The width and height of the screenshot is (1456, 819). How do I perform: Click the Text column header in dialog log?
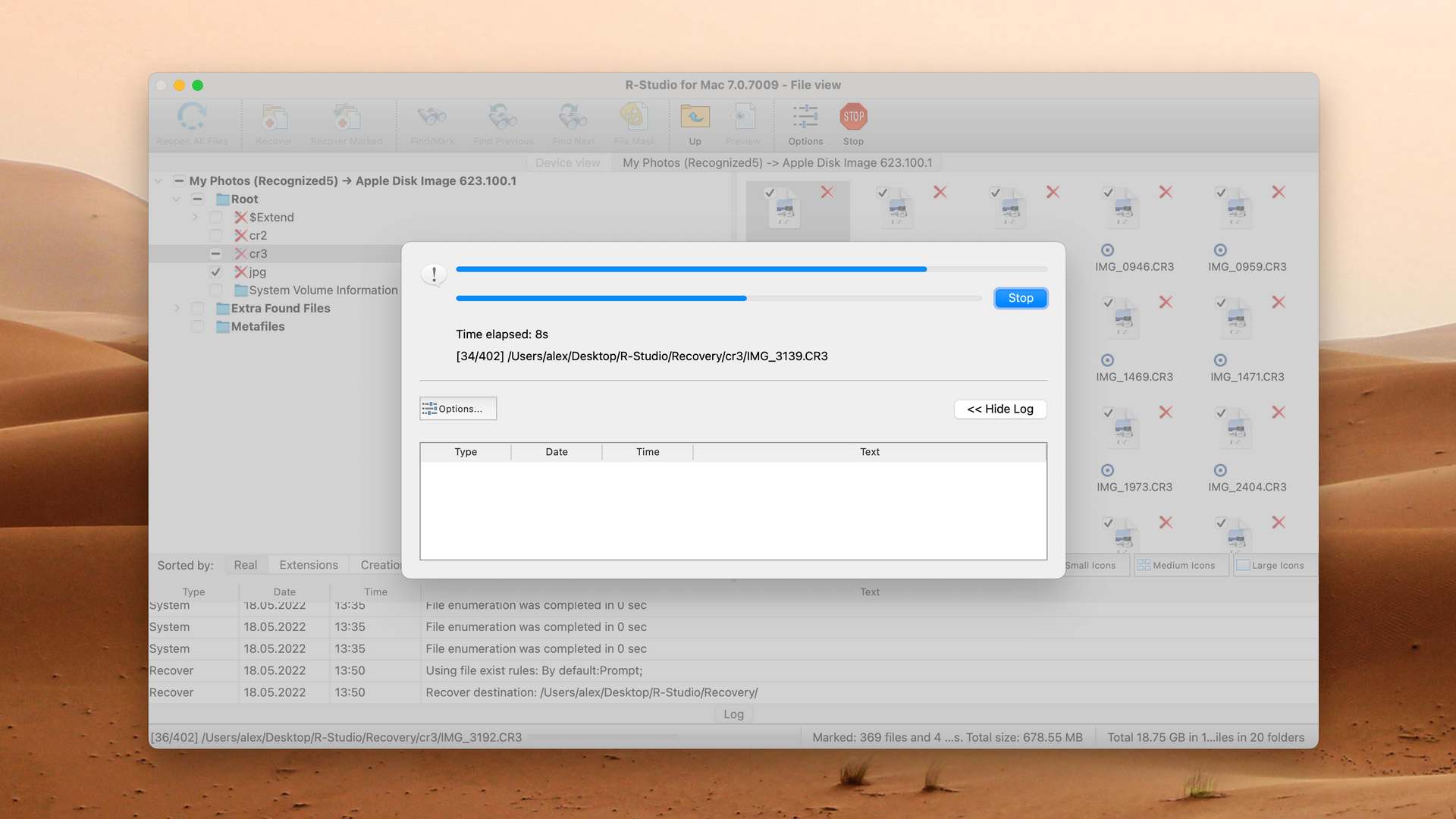pyautogui.click(x=870, y=453)
